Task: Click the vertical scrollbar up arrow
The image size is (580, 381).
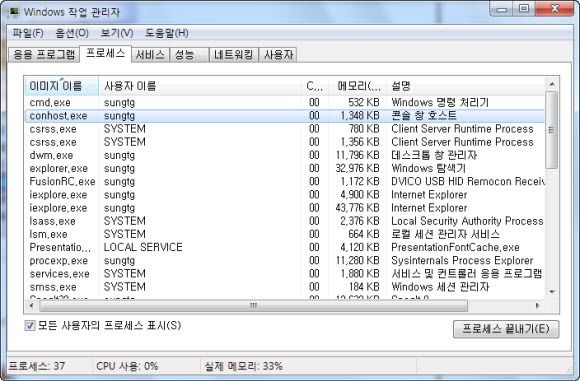Action: (552, 84)
